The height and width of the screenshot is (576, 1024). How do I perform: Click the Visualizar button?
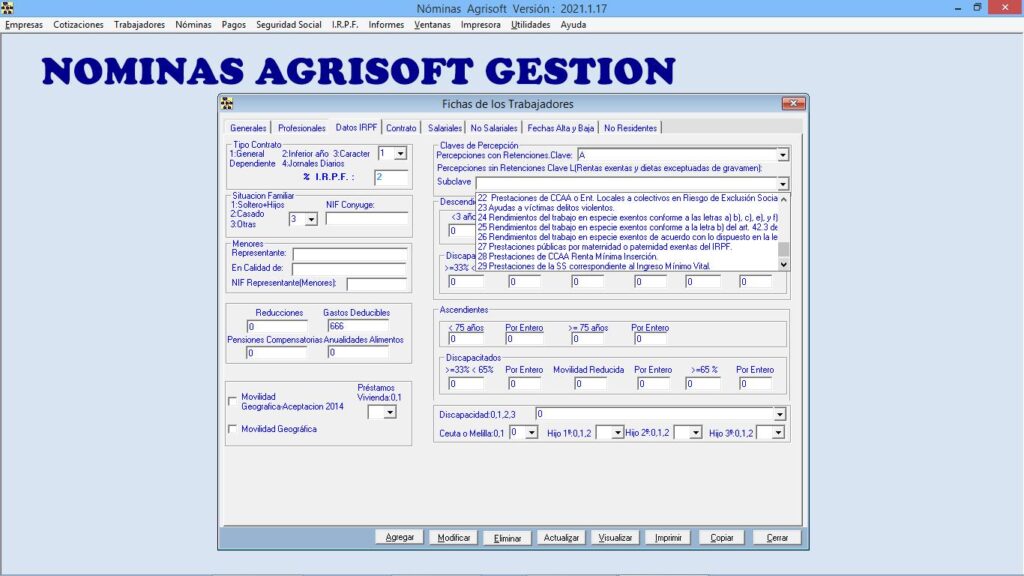point(615,537)
